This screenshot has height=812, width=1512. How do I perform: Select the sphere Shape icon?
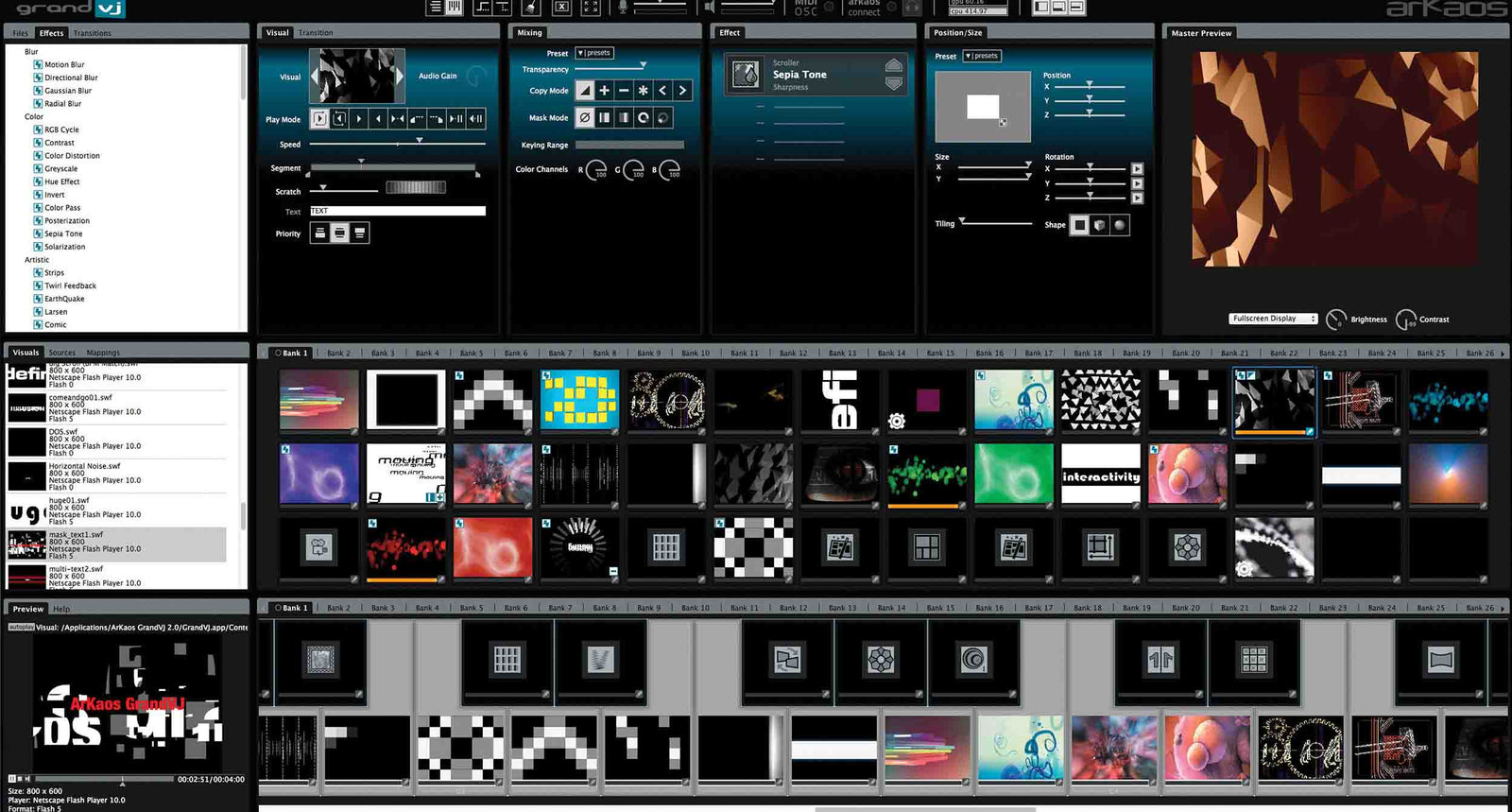[x=1120, y=225]
